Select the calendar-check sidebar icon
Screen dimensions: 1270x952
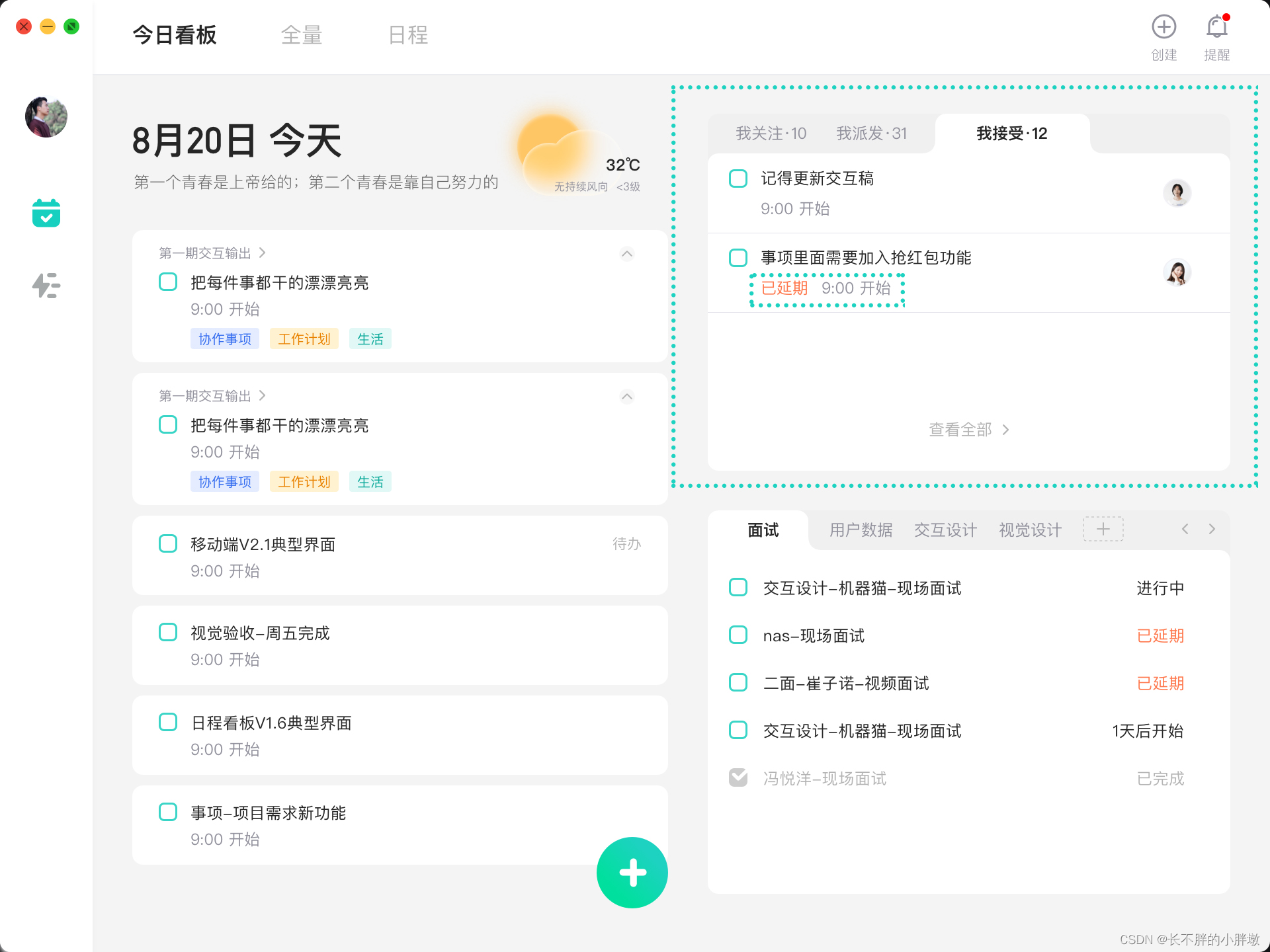(46, 213)
